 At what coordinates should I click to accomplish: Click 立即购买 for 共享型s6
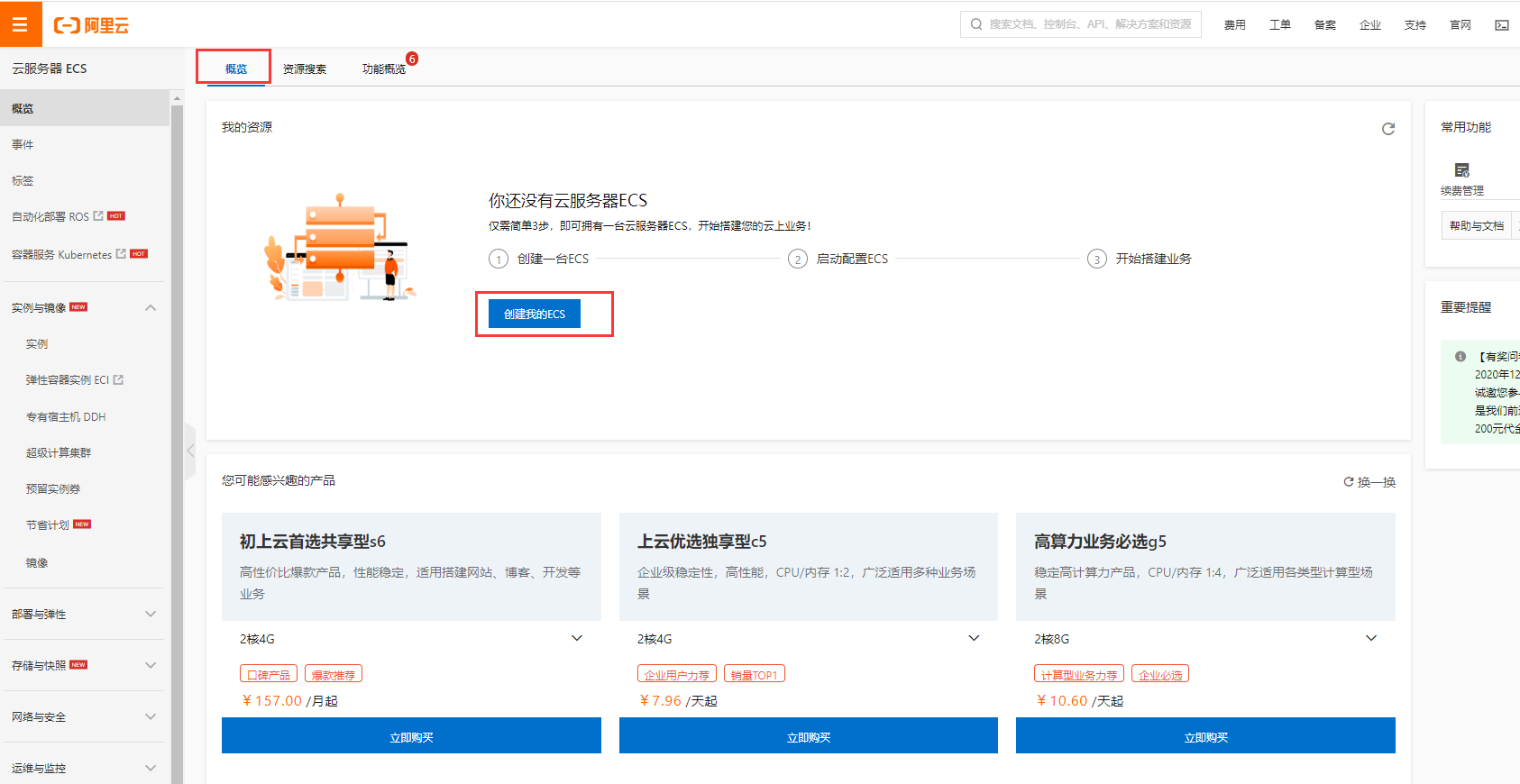click(x=411, y=735)
